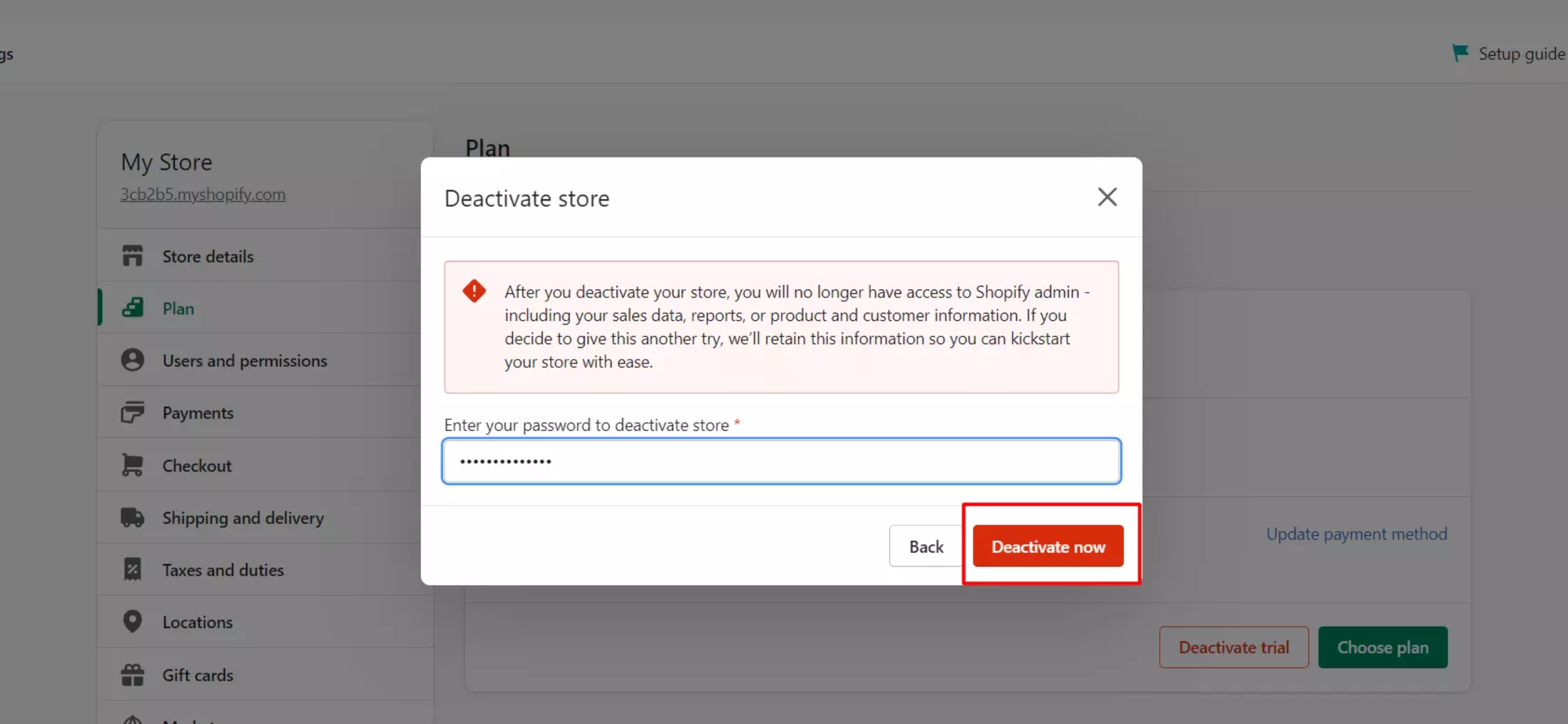Click the Locations pin icon
This screenshot has width=1568, height=724.
tap(132, 622)
